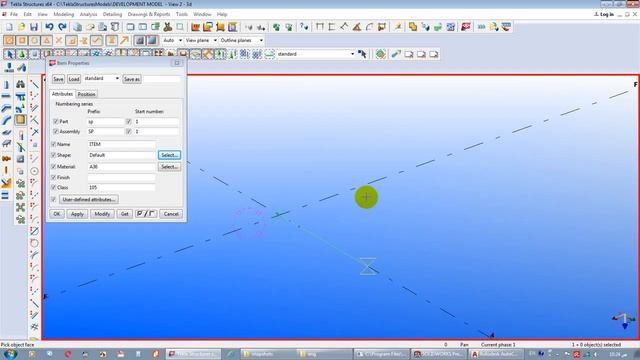The height and width of the screenshot is (360, 640).
Task: Click the binoculars find icon in left toolbar
Action: [x=20, y=84]
